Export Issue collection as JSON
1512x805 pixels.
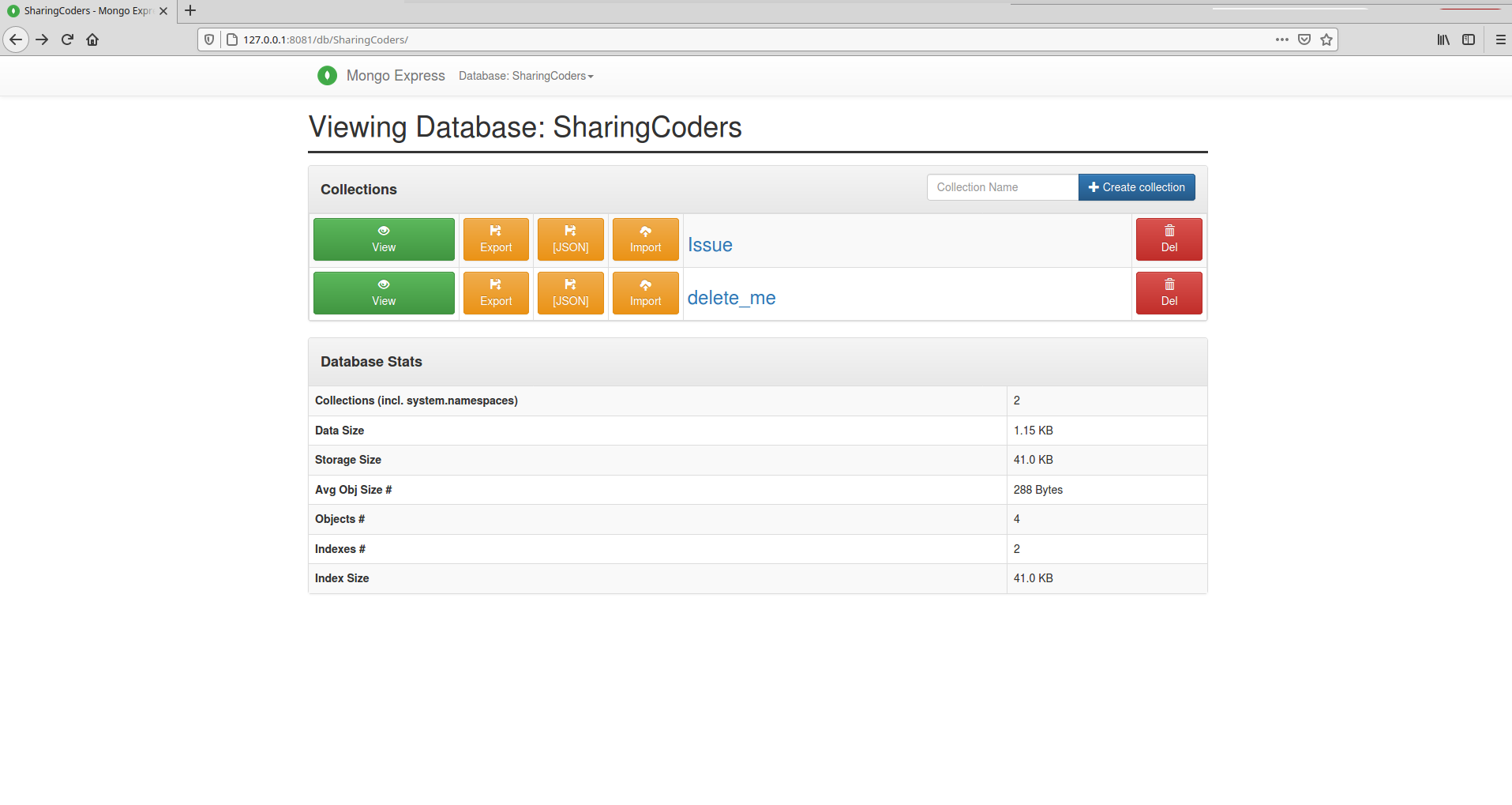click(x=571, y=239)
